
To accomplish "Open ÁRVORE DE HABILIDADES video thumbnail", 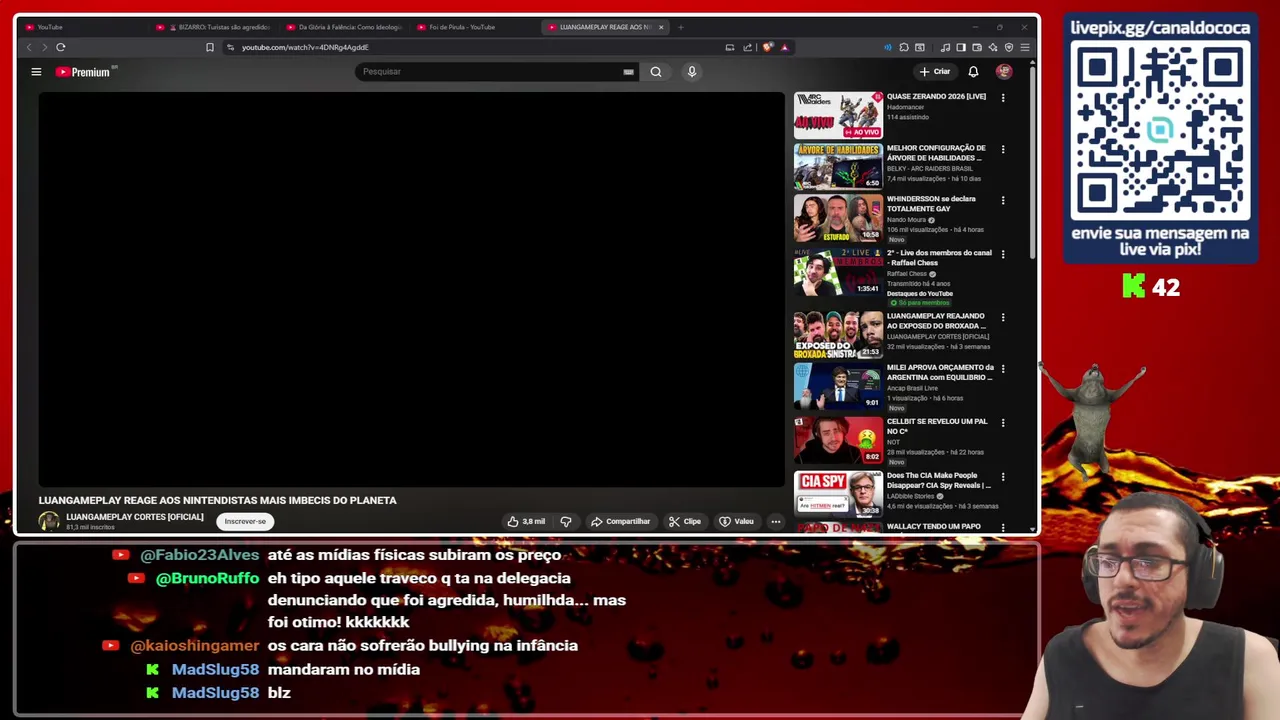I will point(838,166).
